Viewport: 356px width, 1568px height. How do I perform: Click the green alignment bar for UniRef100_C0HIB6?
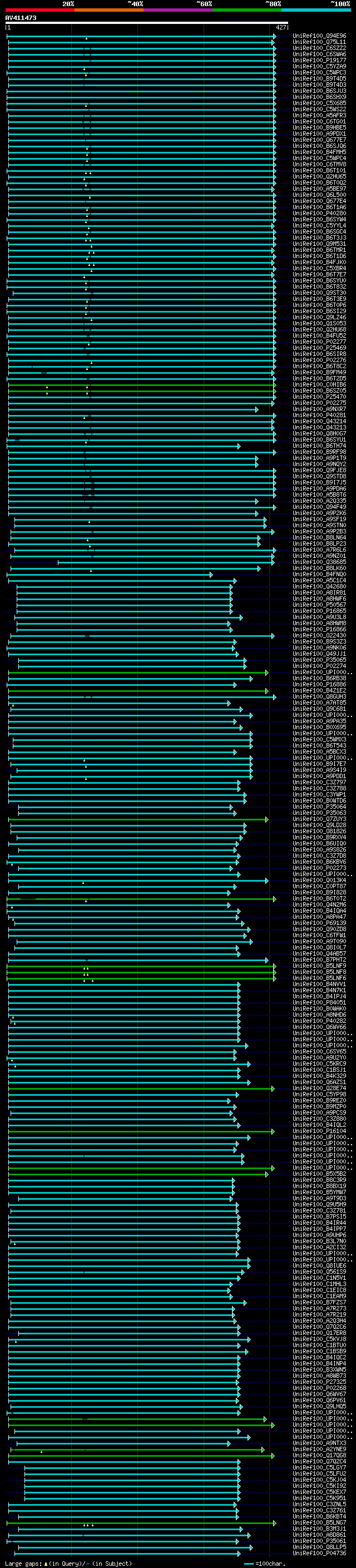click(142, 385)
